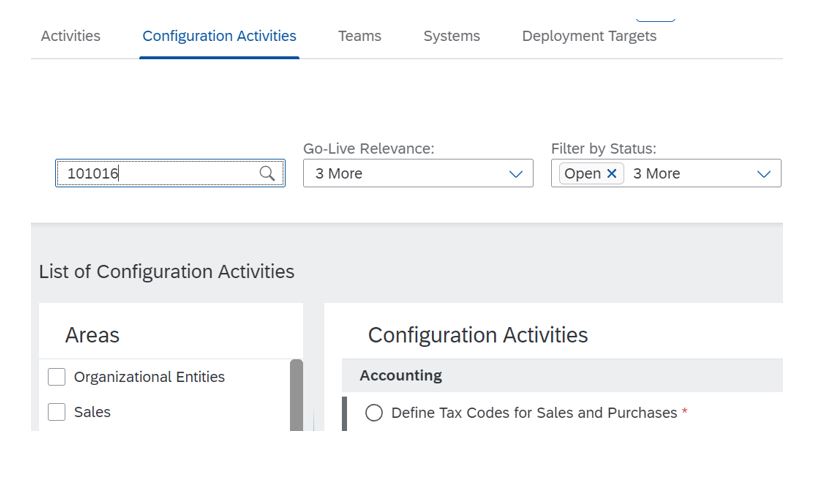The width and height of the screenshot is (833, 479).
Task: Go to the Deployment Targets tab
Action: tap(589, 36)
